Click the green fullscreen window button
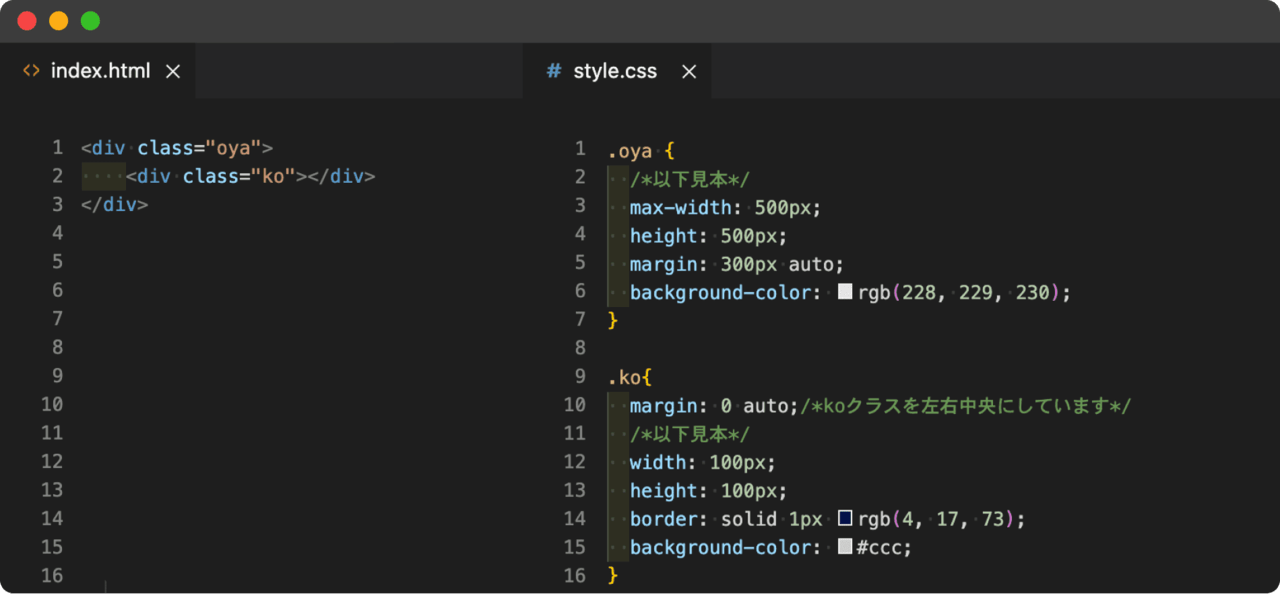Image resolution: width=1280 pixels, height=594 pixels. pyautogui.click(x=90, y=21)
